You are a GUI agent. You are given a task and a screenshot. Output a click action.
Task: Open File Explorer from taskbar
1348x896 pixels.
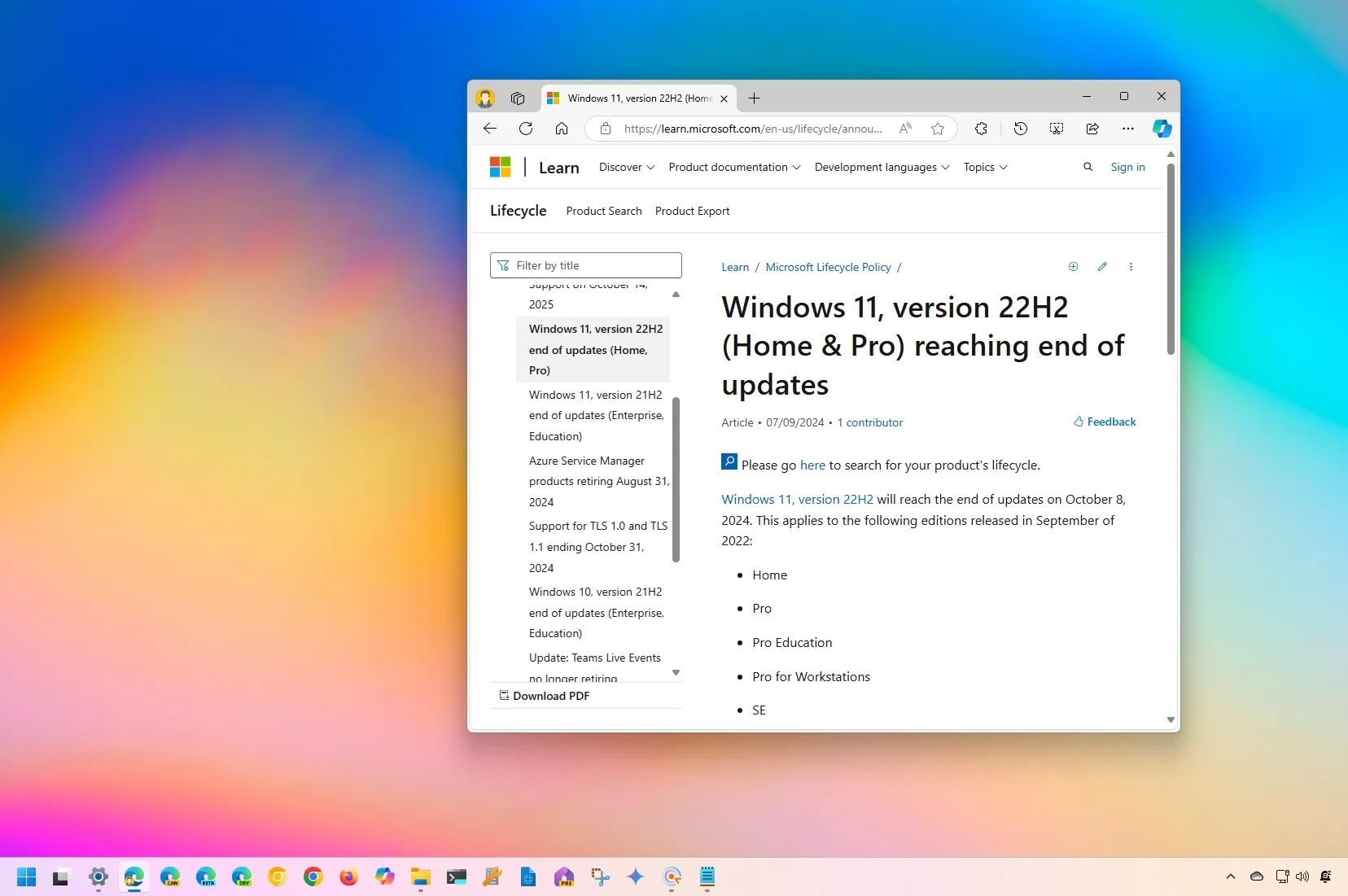pos(421,876)
